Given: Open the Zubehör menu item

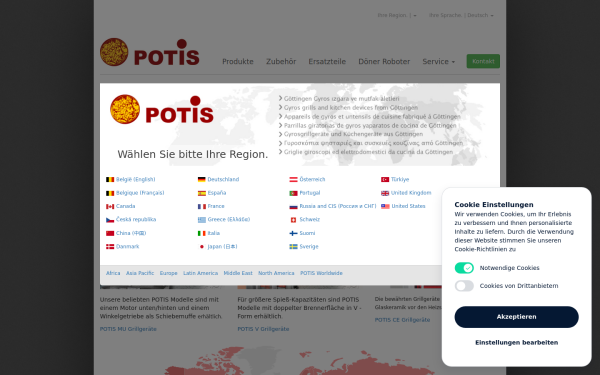Looking at the screenshot, I should coord(281,61).
